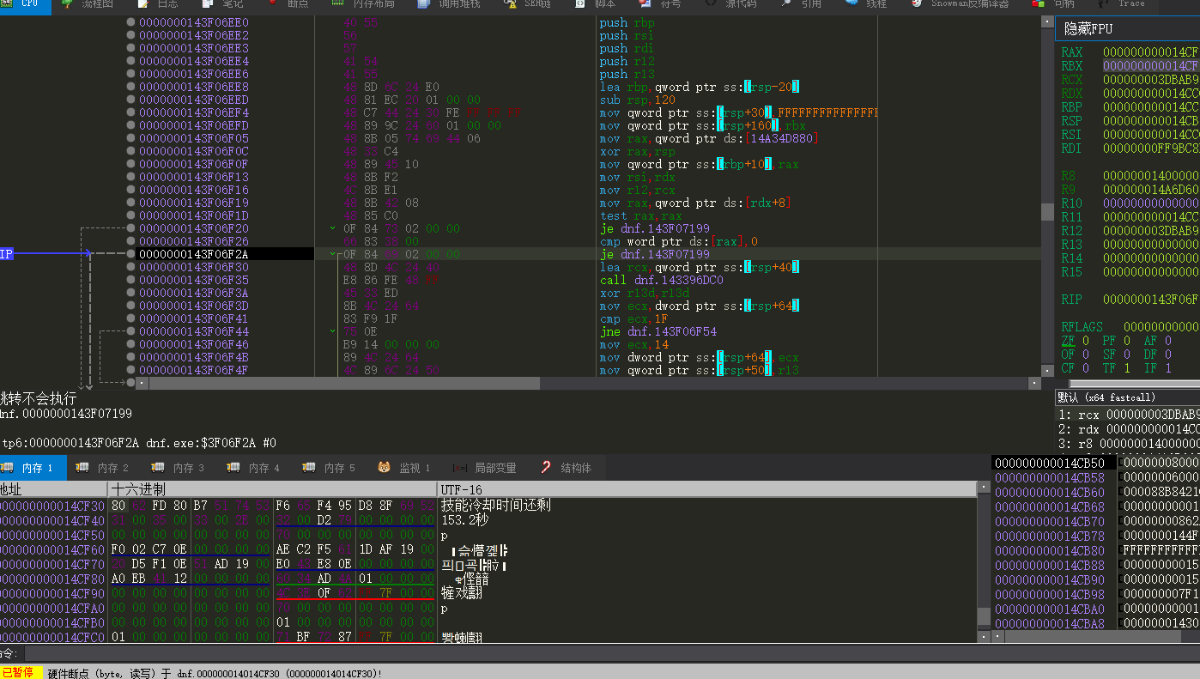Switch to the 内存 4 dump tab
Image resolution: width=1200 pixels, height=679 pixels.
(x=253, y=467)
